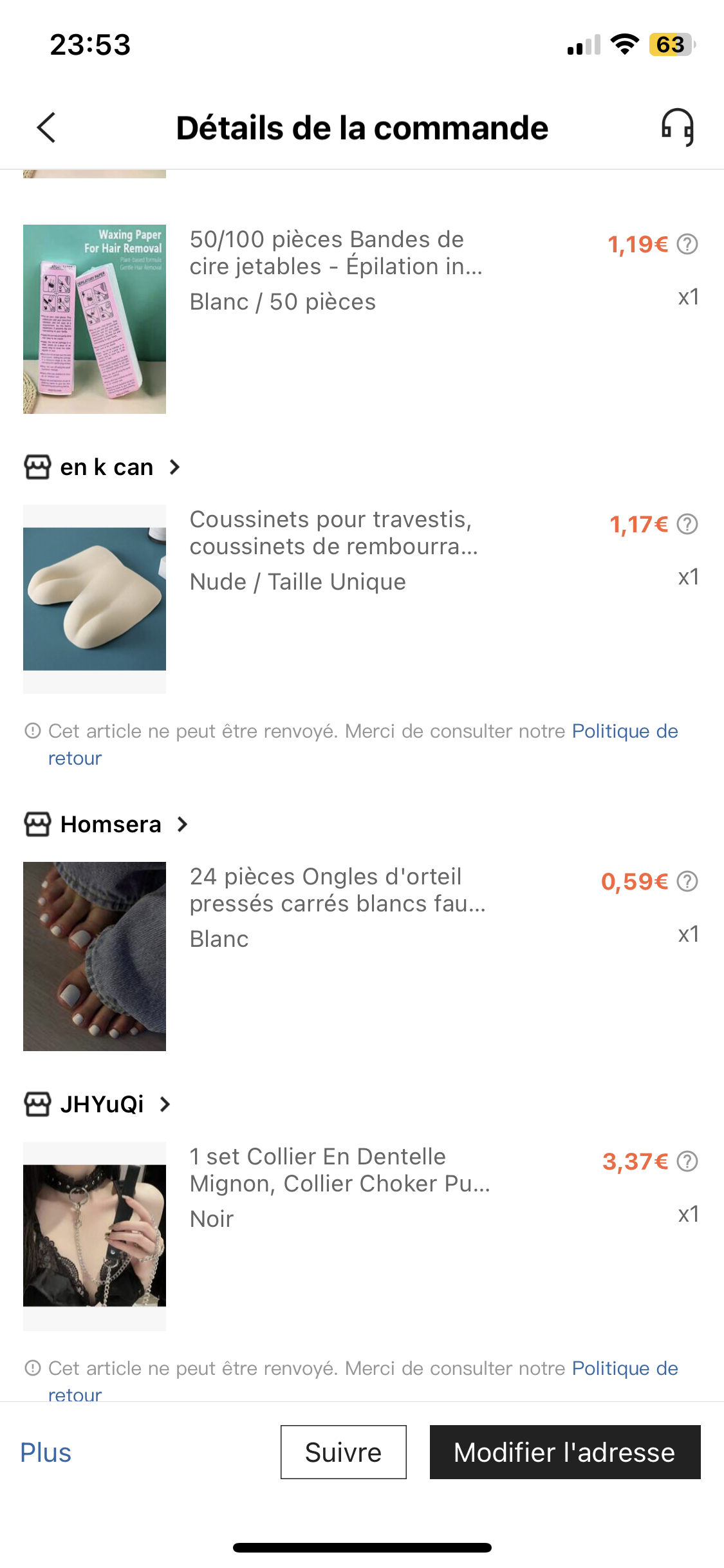Tap help icon beside 1,19€ price

[x=687, y=245]
